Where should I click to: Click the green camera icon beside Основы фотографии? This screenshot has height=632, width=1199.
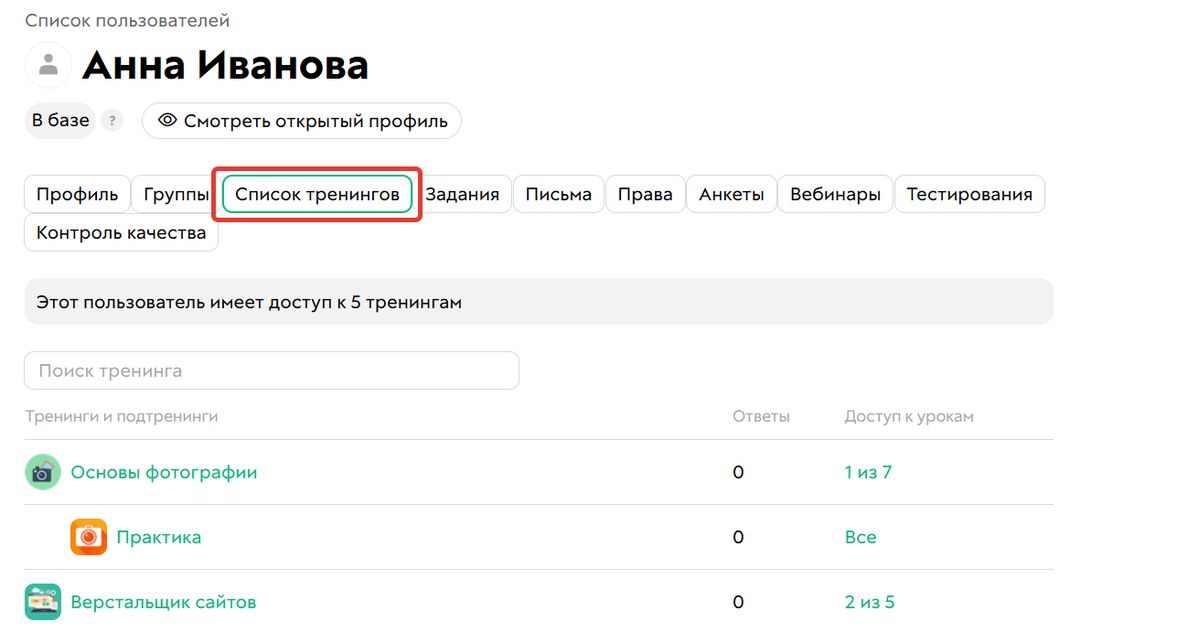tap(42, 471)
